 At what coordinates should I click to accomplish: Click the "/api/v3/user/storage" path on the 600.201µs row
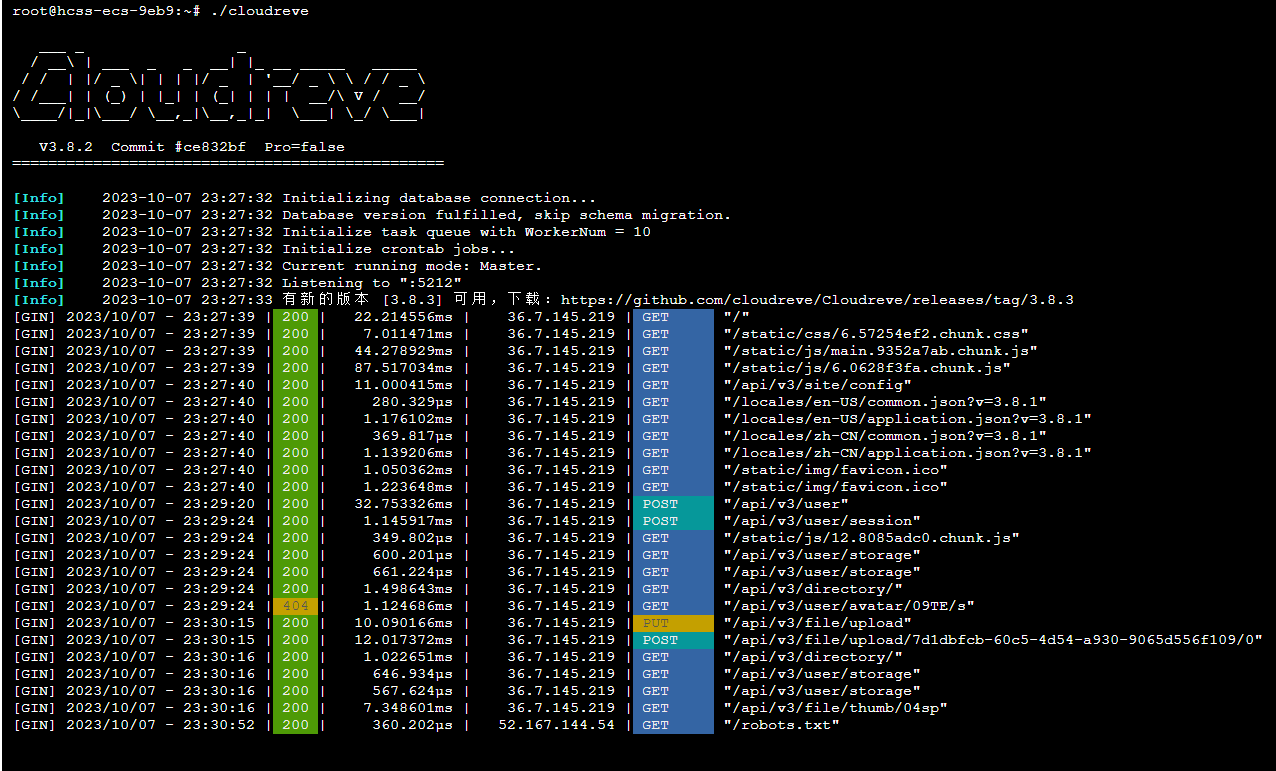coord(822,555)
